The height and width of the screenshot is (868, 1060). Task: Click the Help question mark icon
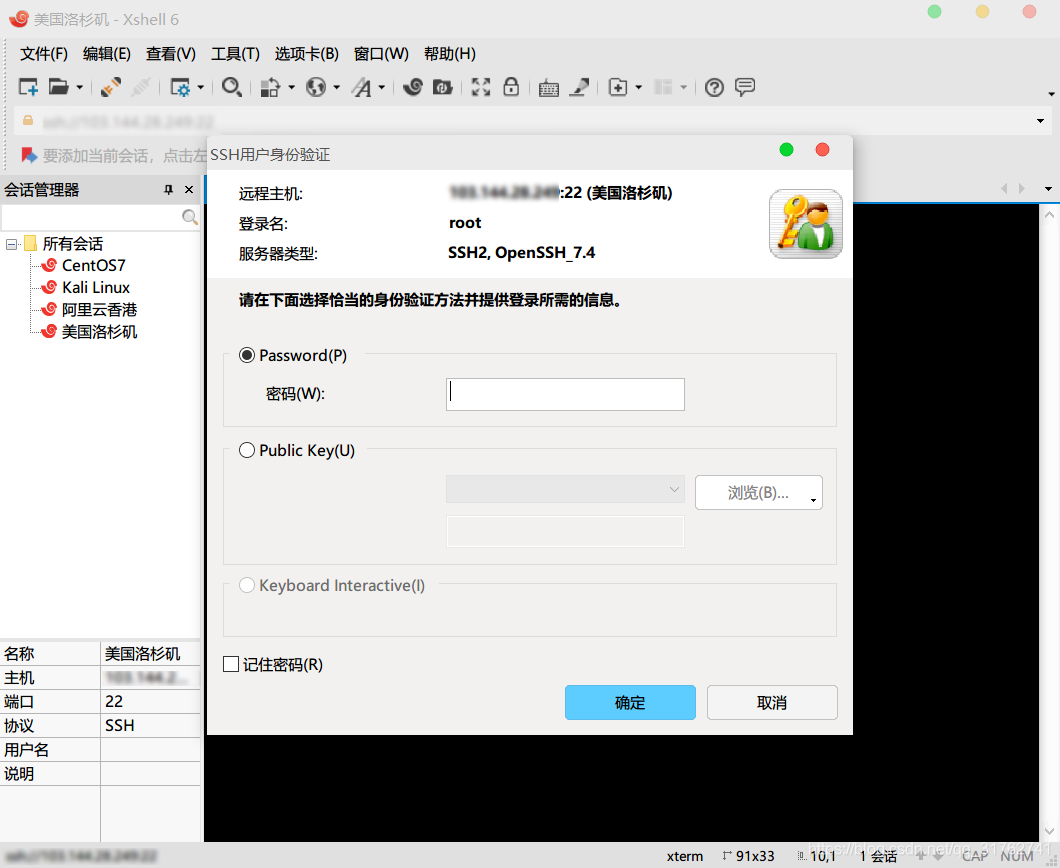[714, 87]
